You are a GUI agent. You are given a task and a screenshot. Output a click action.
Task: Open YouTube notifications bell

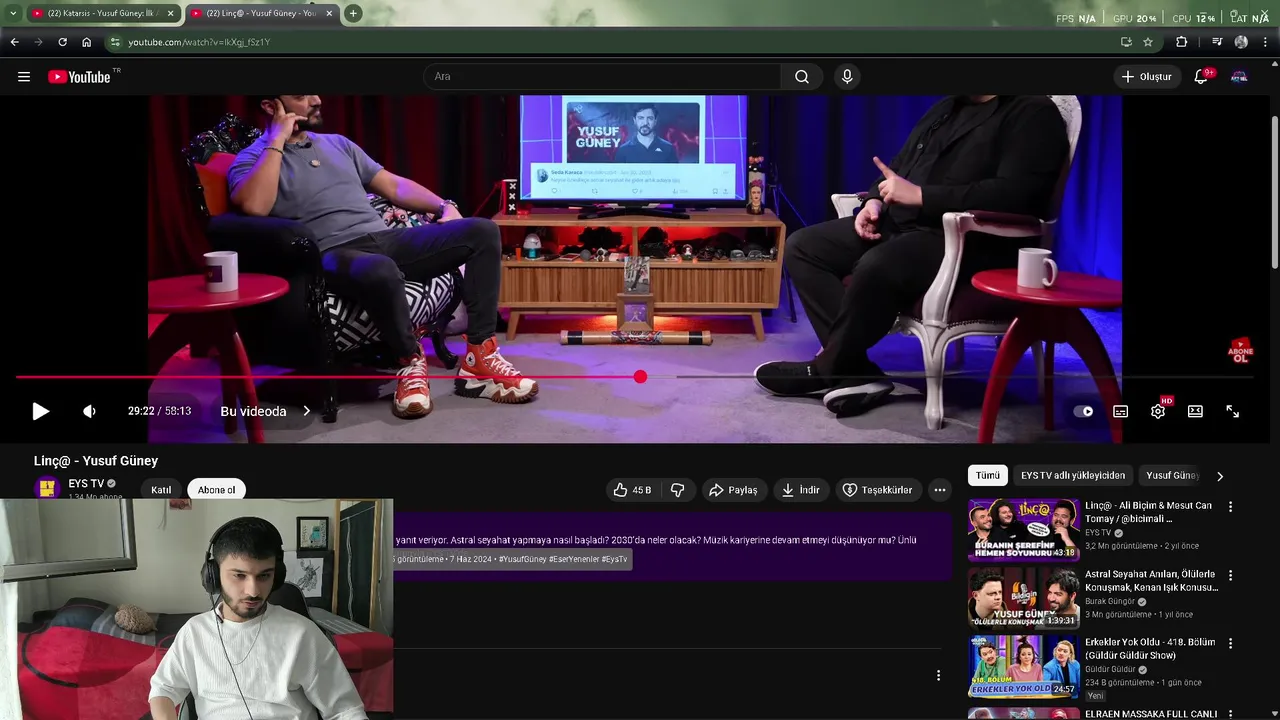(x=1201, y=77)
